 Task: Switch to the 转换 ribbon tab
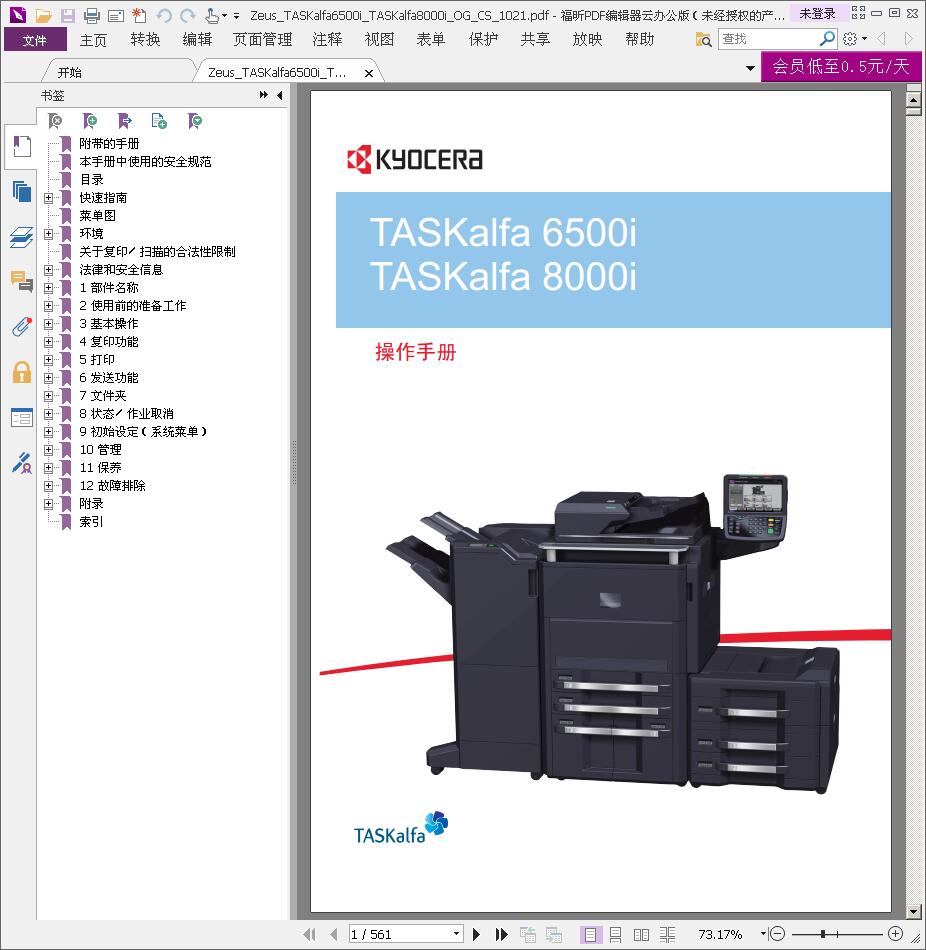pos(145,40)
